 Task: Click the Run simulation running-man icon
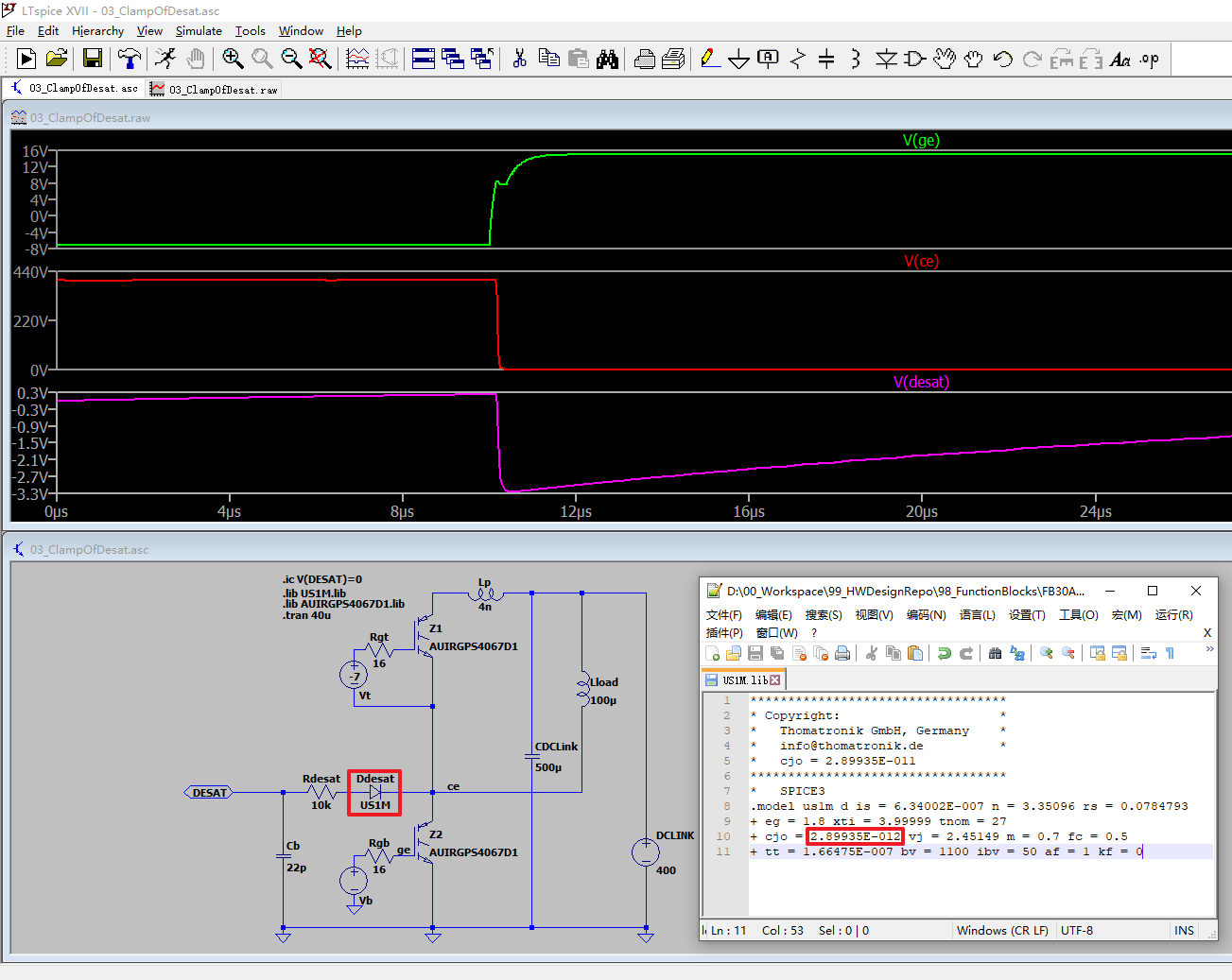(x=165, y=59)
